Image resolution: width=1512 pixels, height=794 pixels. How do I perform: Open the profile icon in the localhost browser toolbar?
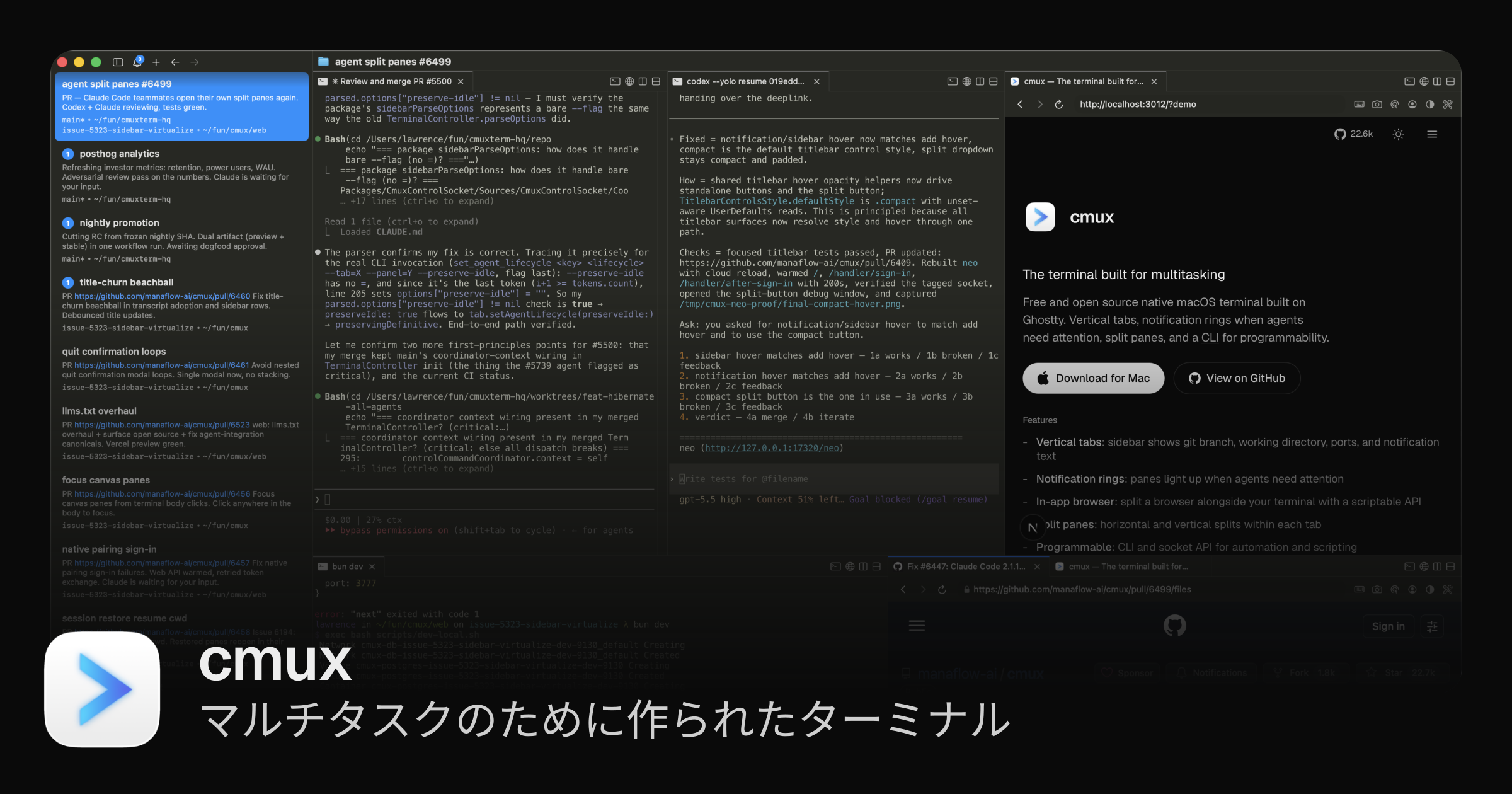[1412, 105]
